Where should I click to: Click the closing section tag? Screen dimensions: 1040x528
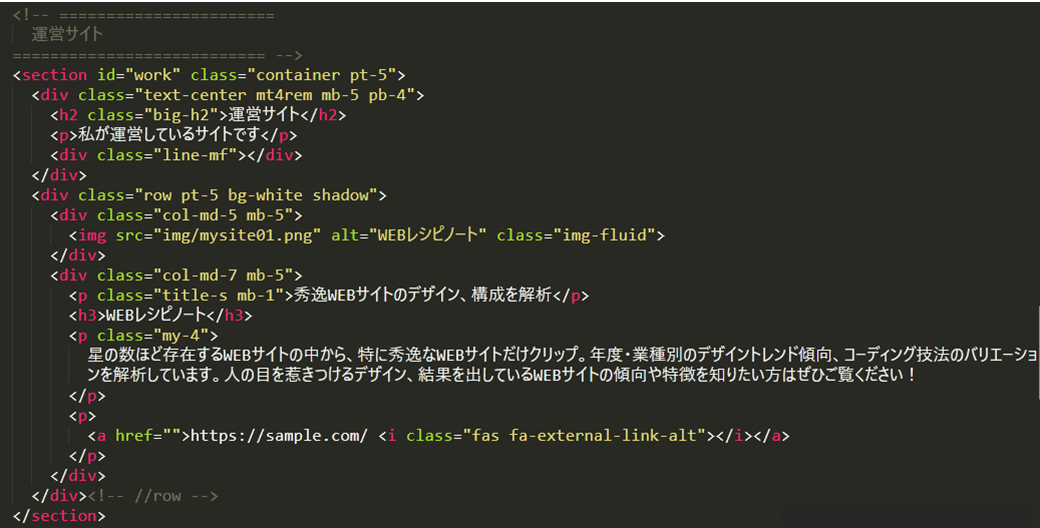58,516
